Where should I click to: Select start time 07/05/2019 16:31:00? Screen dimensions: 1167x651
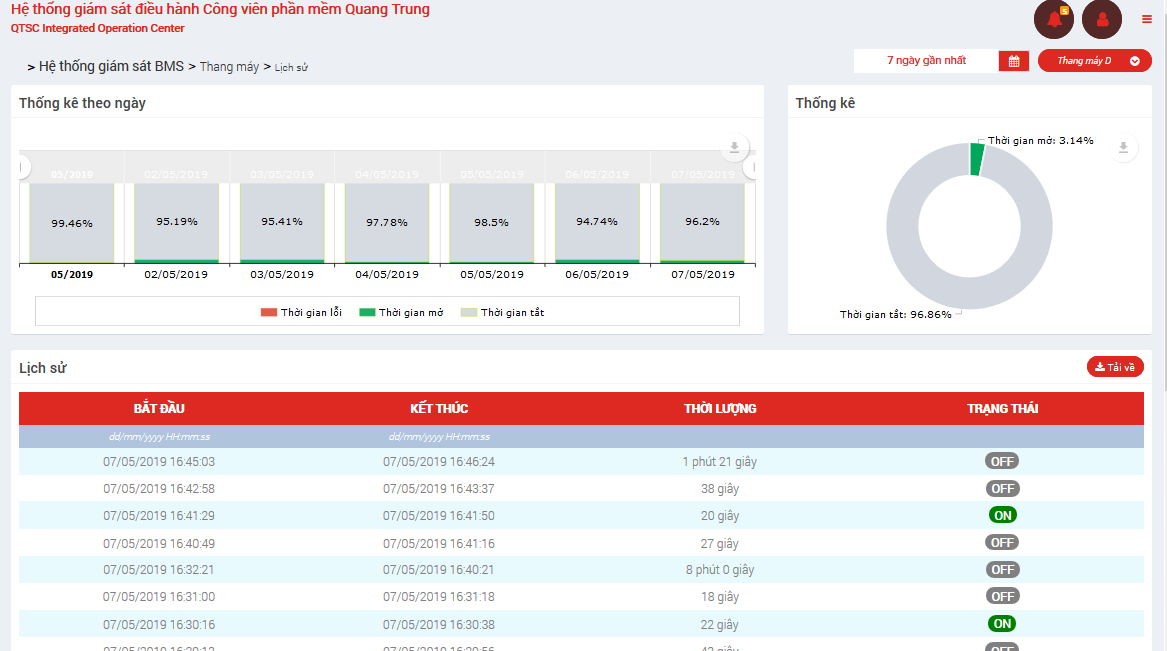pyautogui.click(x=159, y=597)
